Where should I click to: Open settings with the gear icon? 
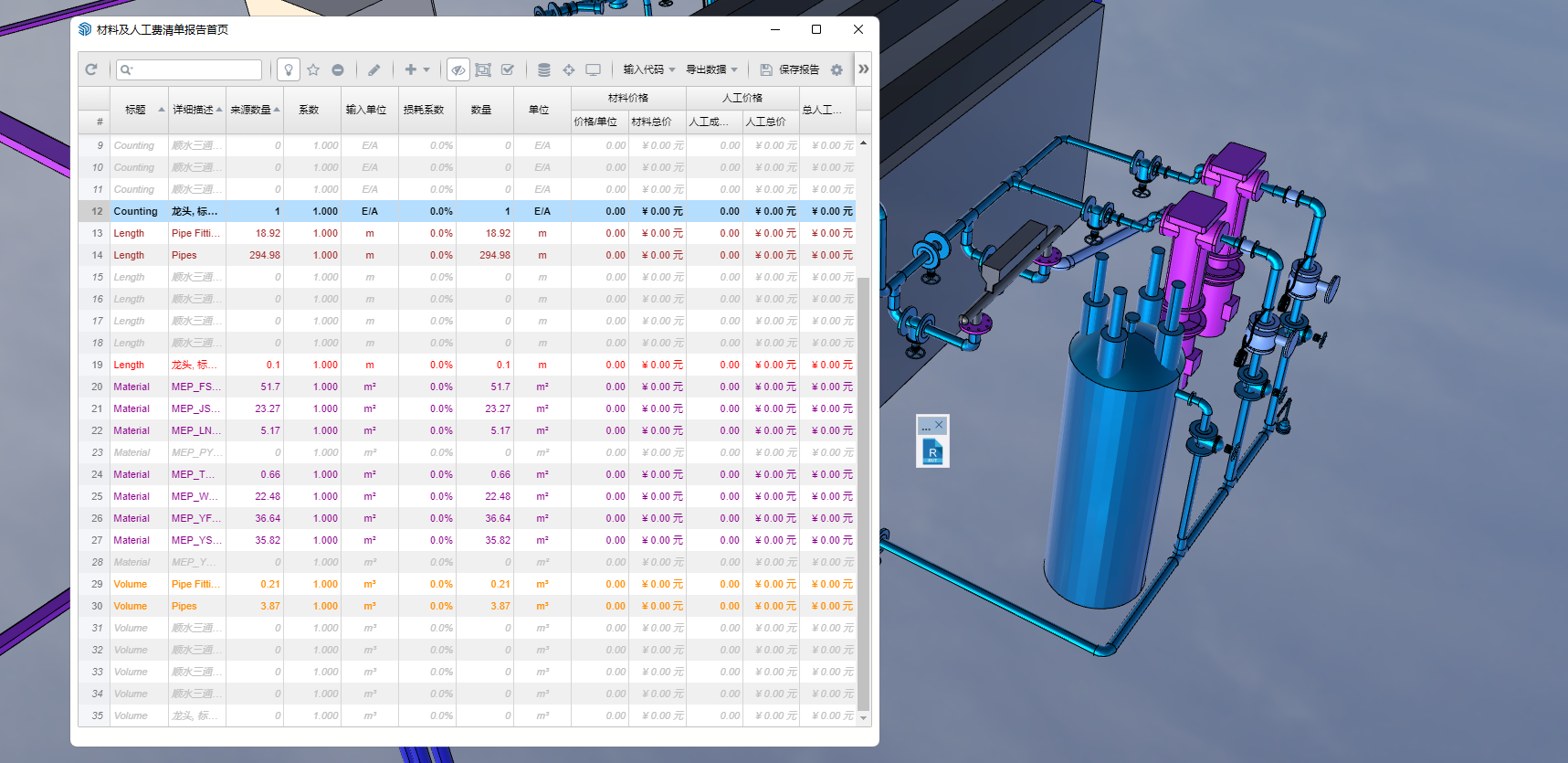pyautogui.click(x=837, y=69)
